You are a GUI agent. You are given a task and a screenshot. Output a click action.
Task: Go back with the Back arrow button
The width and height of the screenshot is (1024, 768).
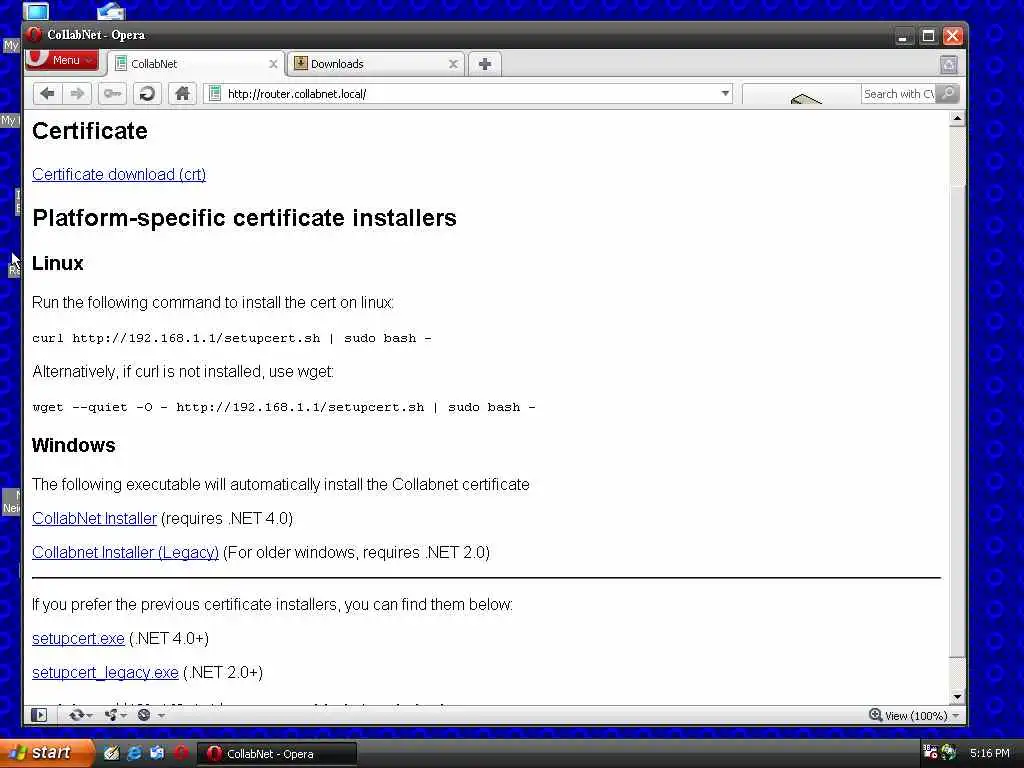point(48,94)
